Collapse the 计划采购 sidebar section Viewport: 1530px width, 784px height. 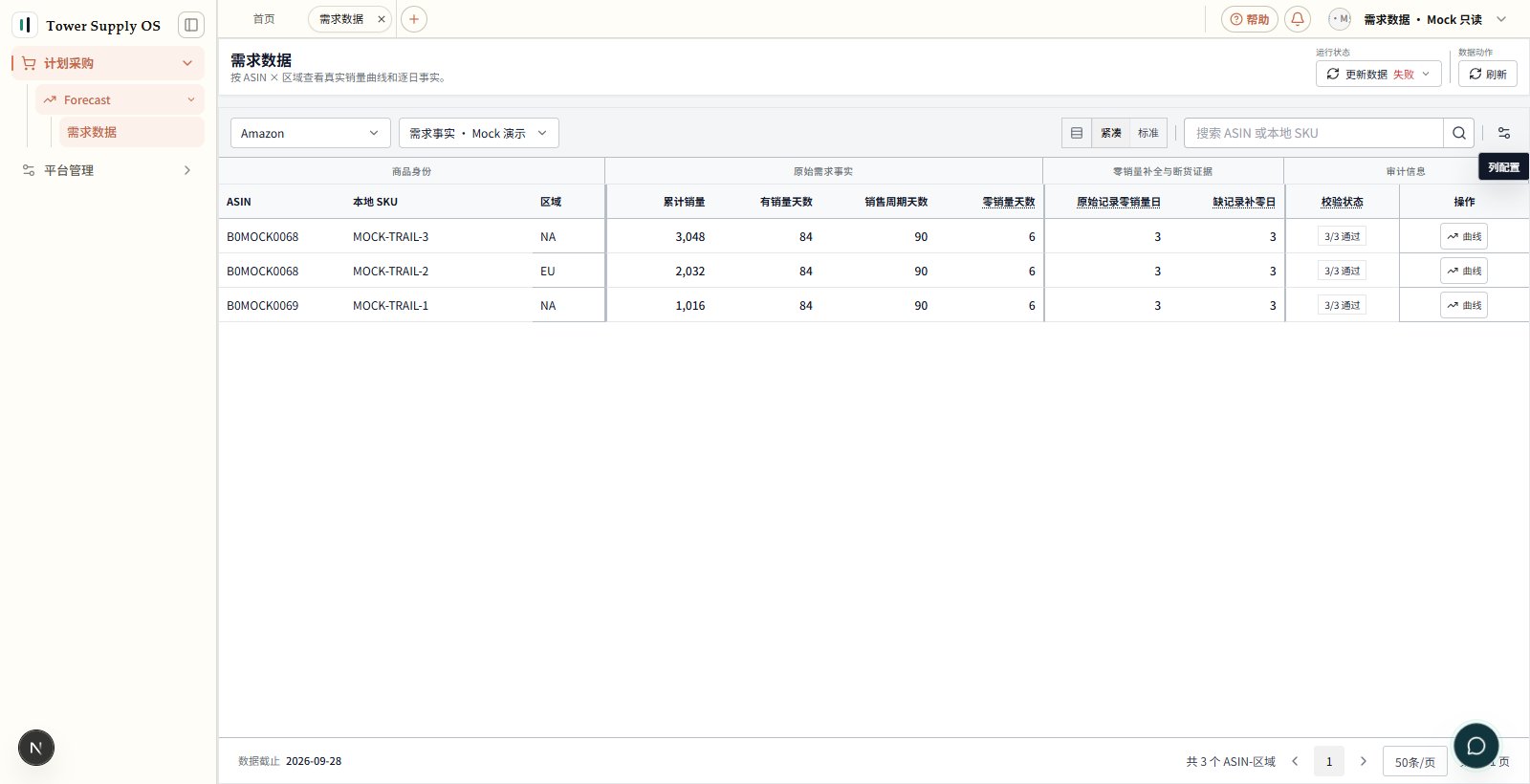coord(108,63)
